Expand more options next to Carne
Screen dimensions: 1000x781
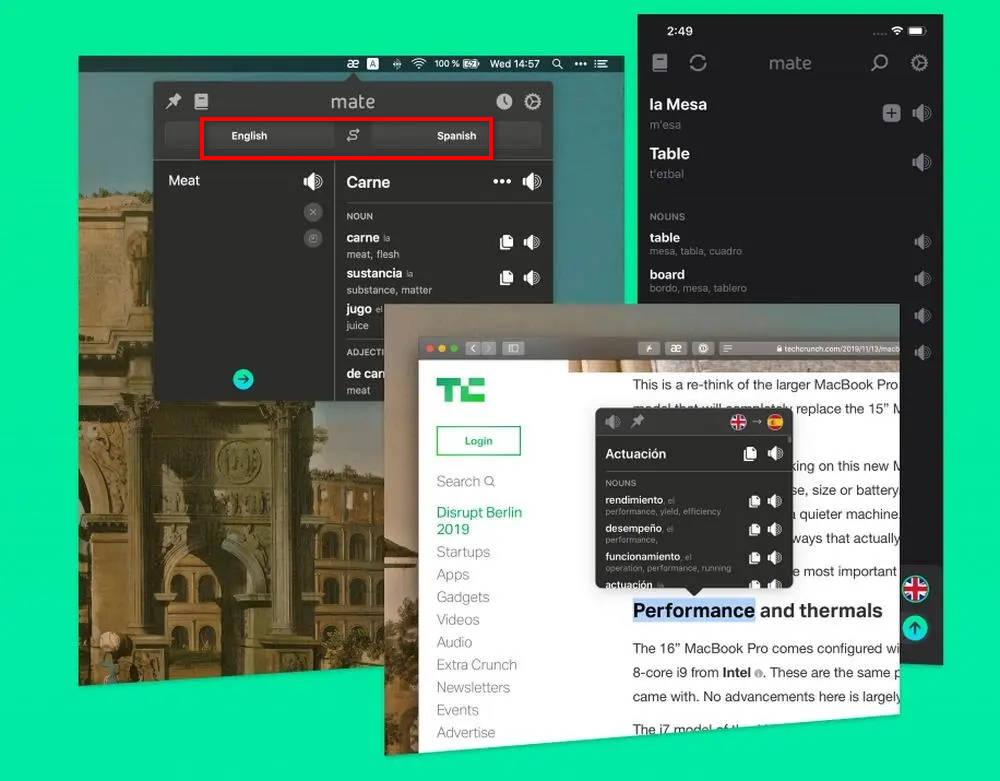502,182
